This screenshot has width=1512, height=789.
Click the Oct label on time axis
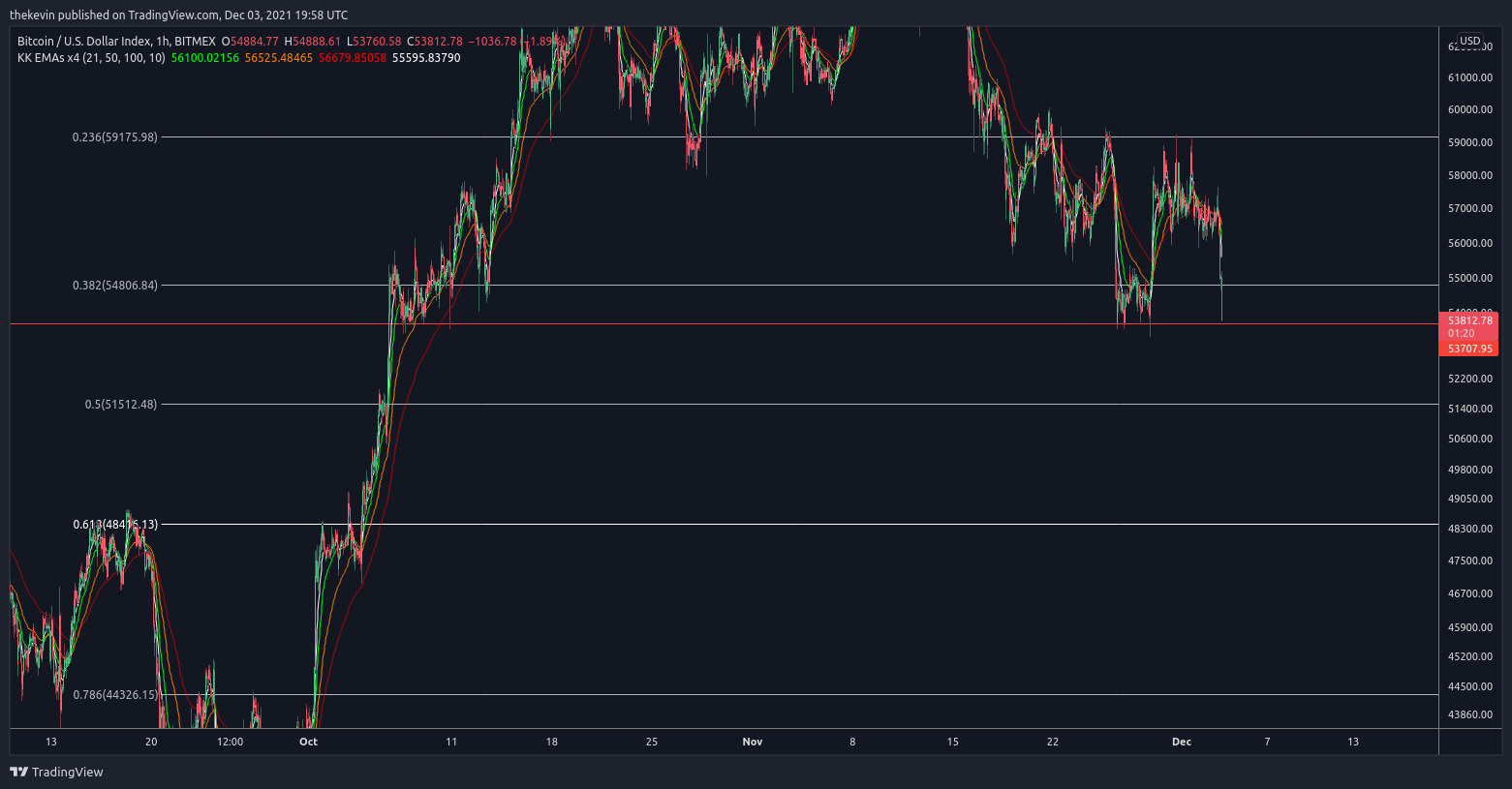click(308, 742)
